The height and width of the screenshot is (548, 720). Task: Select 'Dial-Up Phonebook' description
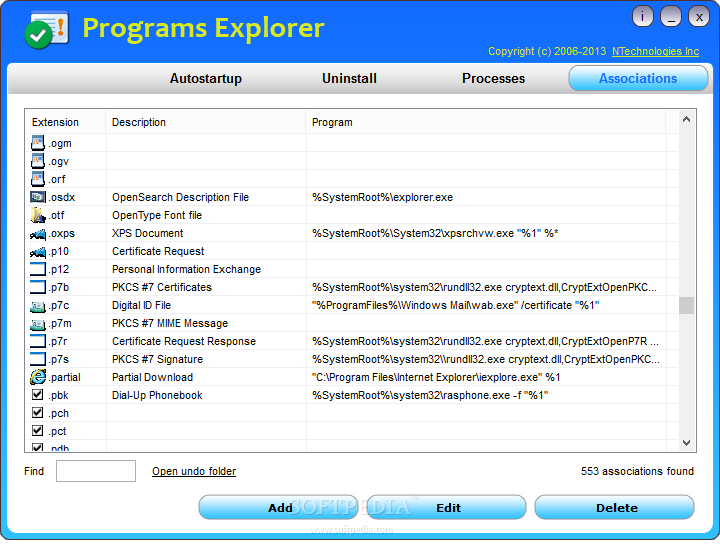(x=157, y=395)
